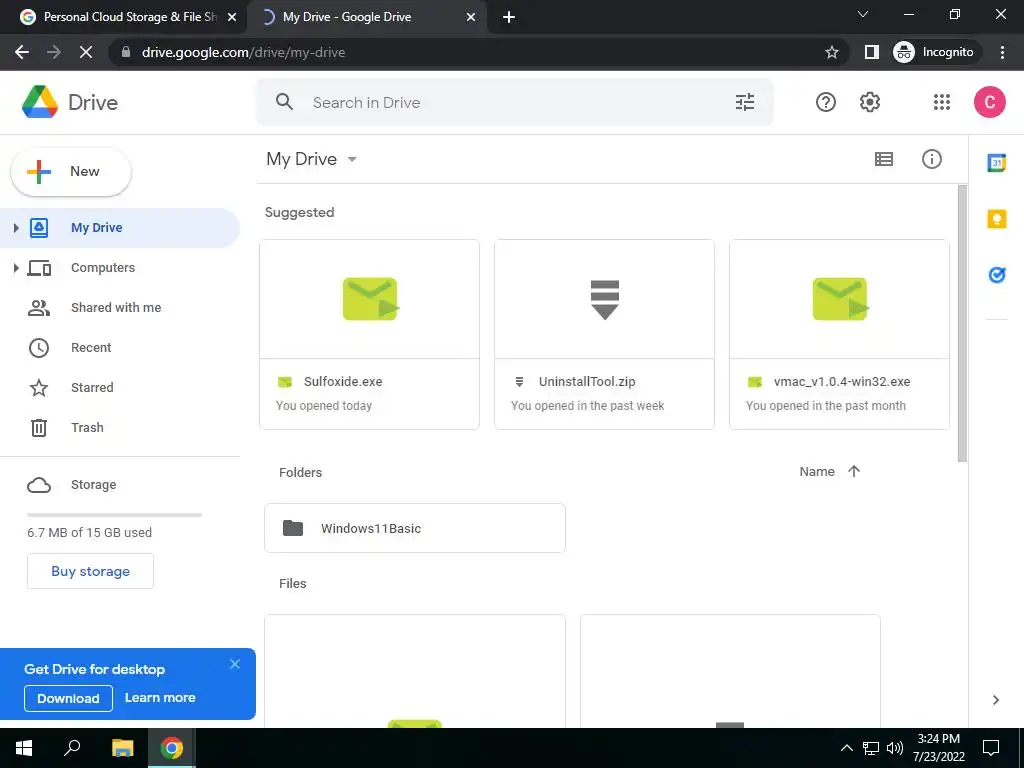1024x768 pixels.
Task: Expand Computers tree arrow
Action: pos(16,268)
